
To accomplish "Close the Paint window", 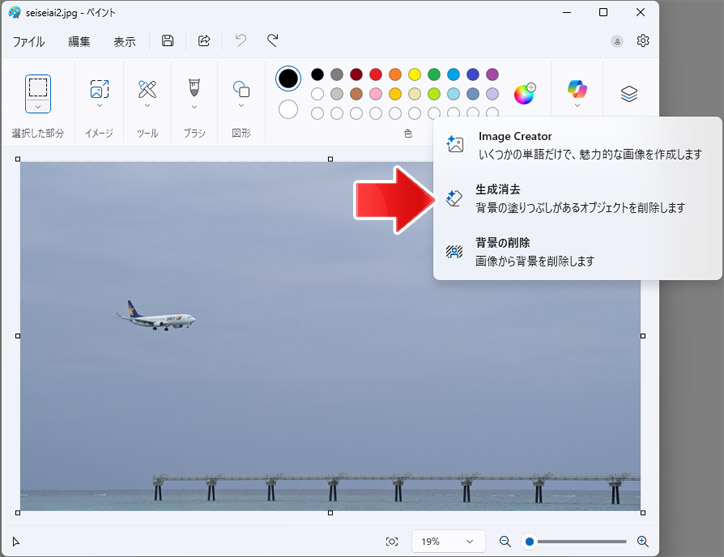I will point(640,12).
